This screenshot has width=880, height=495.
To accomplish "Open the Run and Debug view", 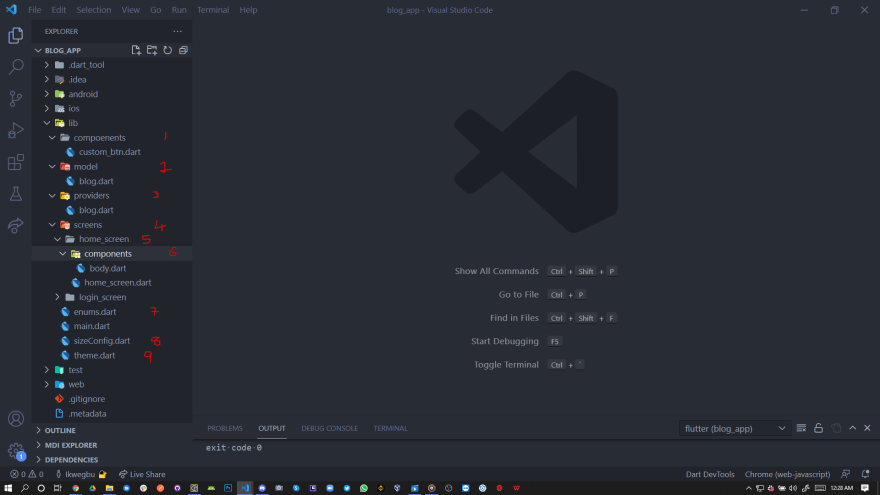I will 16,130.
